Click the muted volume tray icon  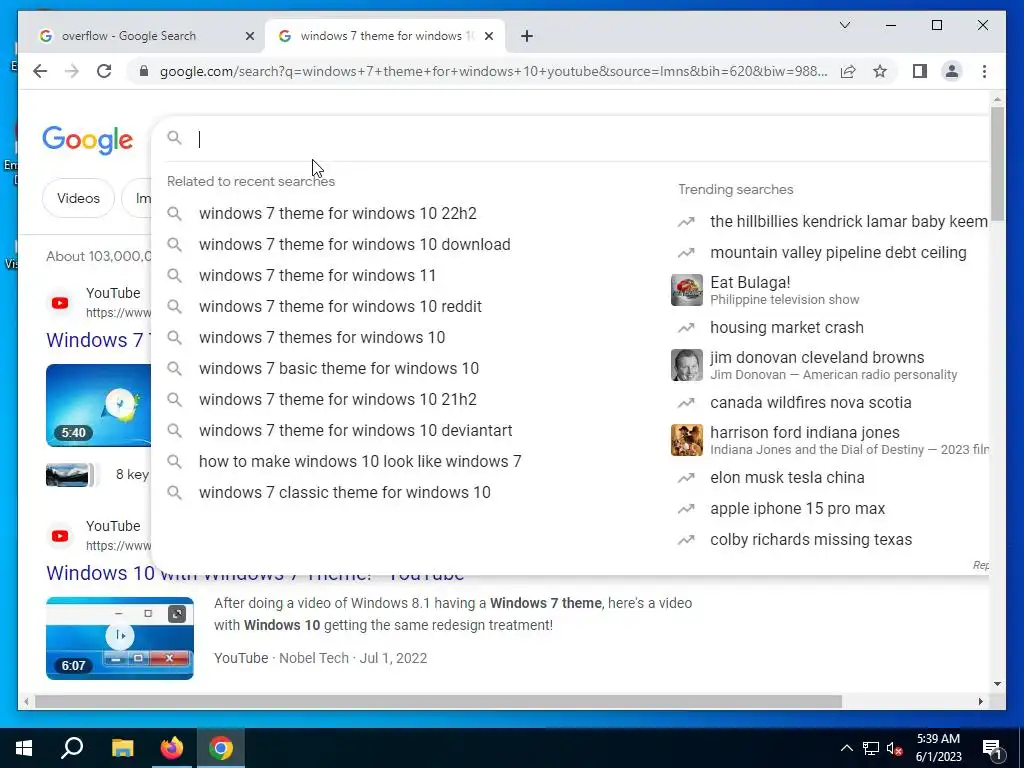pos(894,748)
